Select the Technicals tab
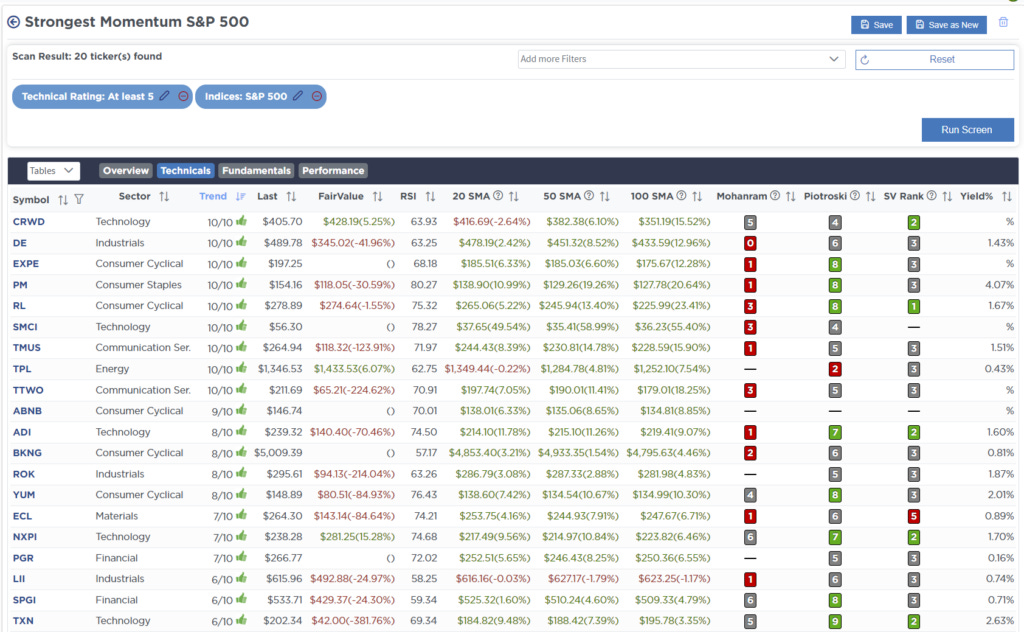The height and width of the screenshot is (632, 1024). [x=185, y=171]
